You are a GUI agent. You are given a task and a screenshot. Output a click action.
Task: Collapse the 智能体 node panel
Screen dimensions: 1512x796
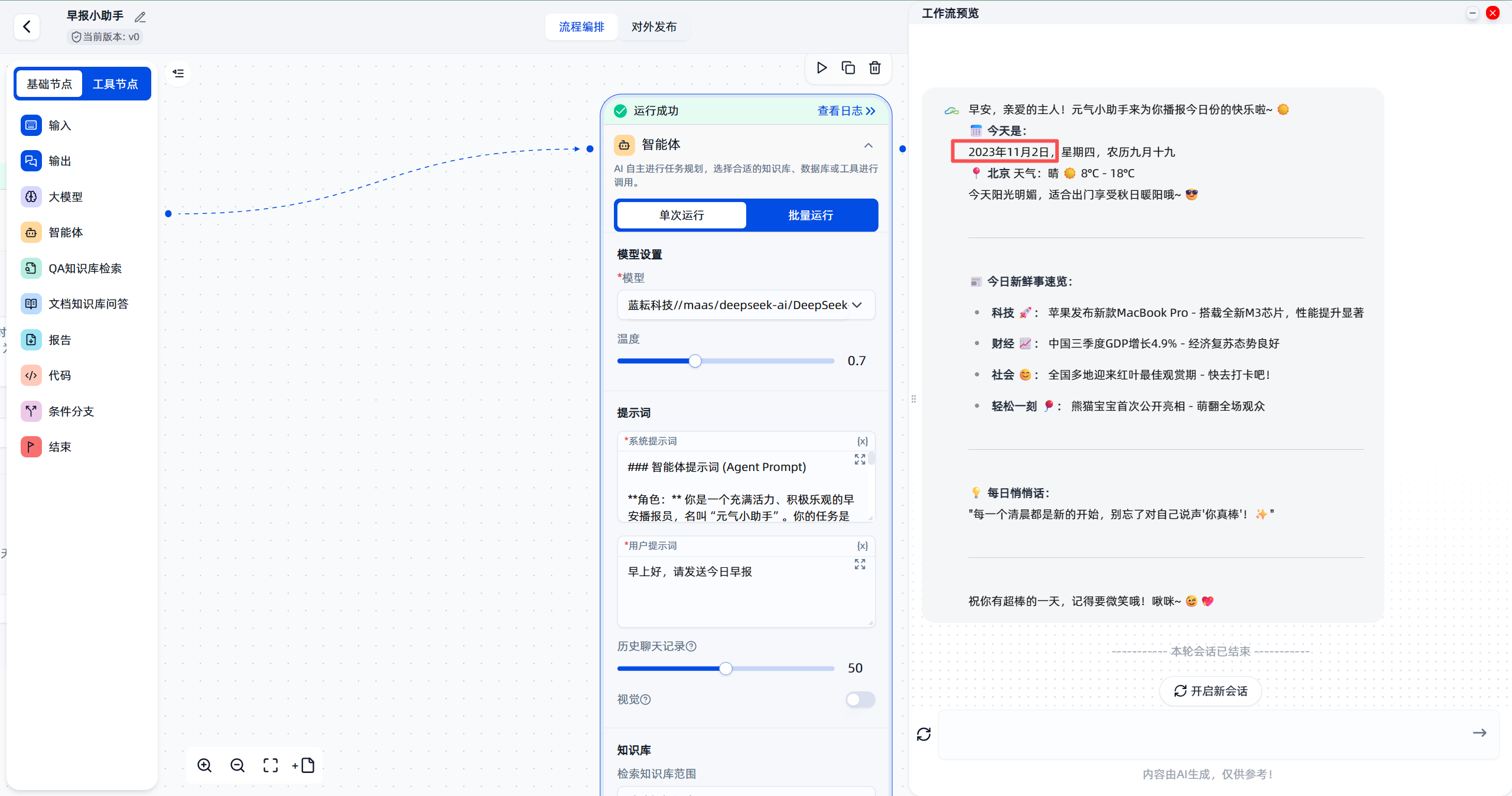[x=868, y=145]
